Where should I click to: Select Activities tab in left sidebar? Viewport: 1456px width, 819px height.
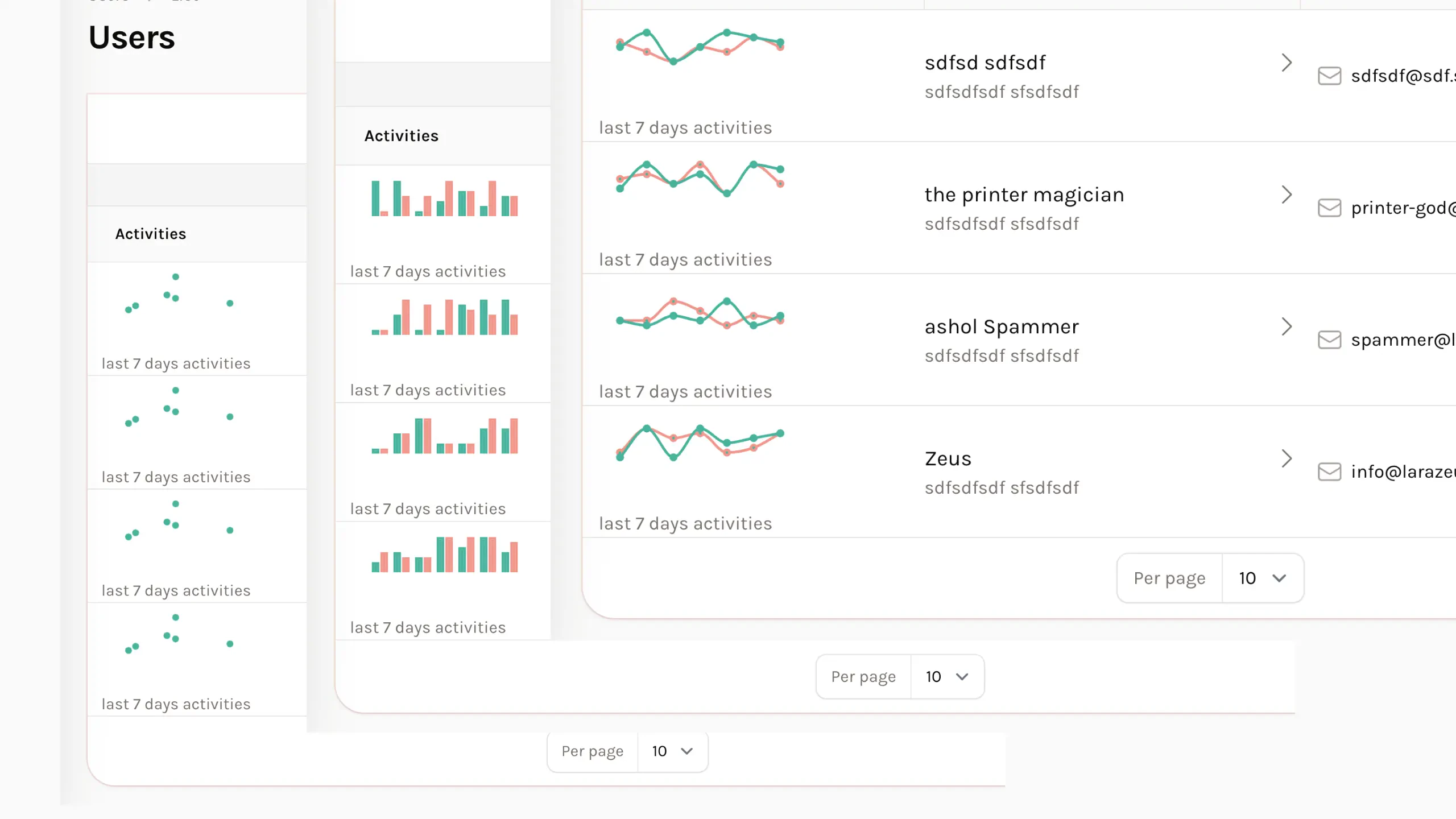point(150,234)
